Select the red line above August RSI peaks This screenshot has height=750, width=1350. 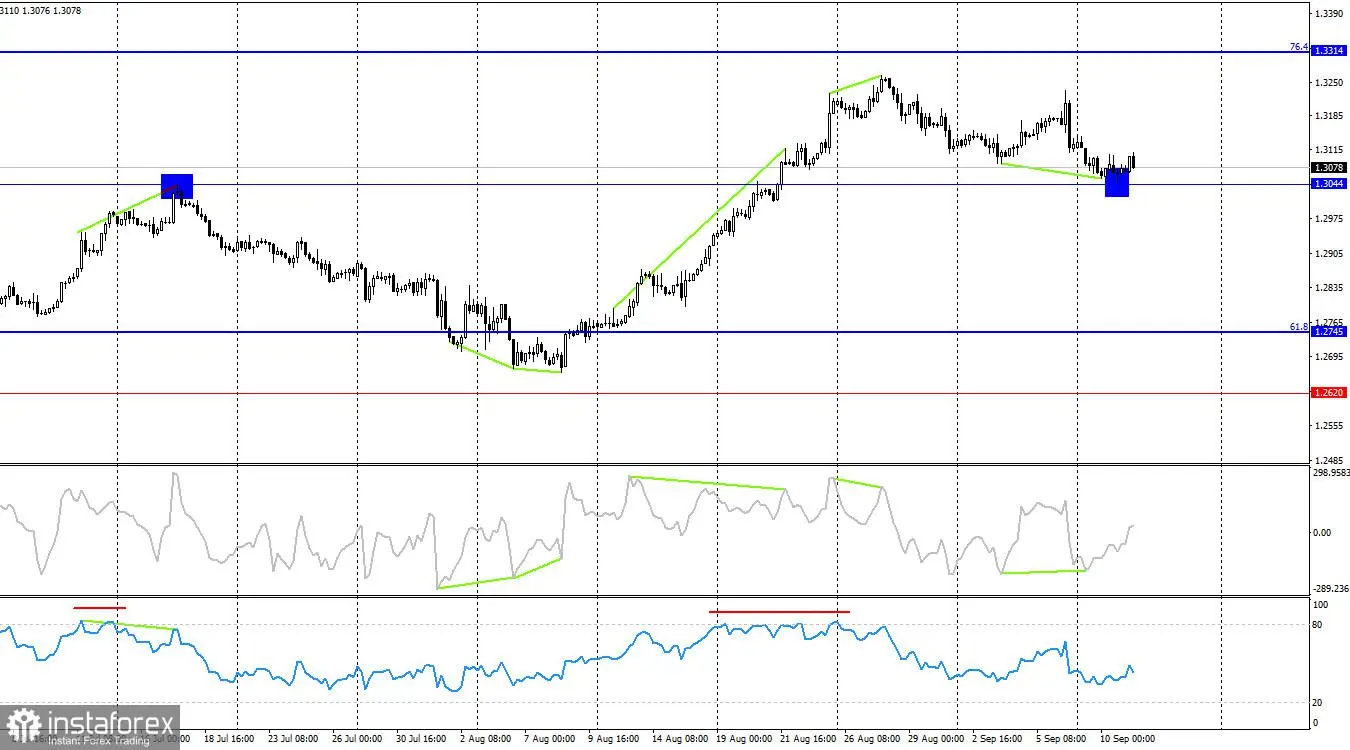(x=779, y=611)
